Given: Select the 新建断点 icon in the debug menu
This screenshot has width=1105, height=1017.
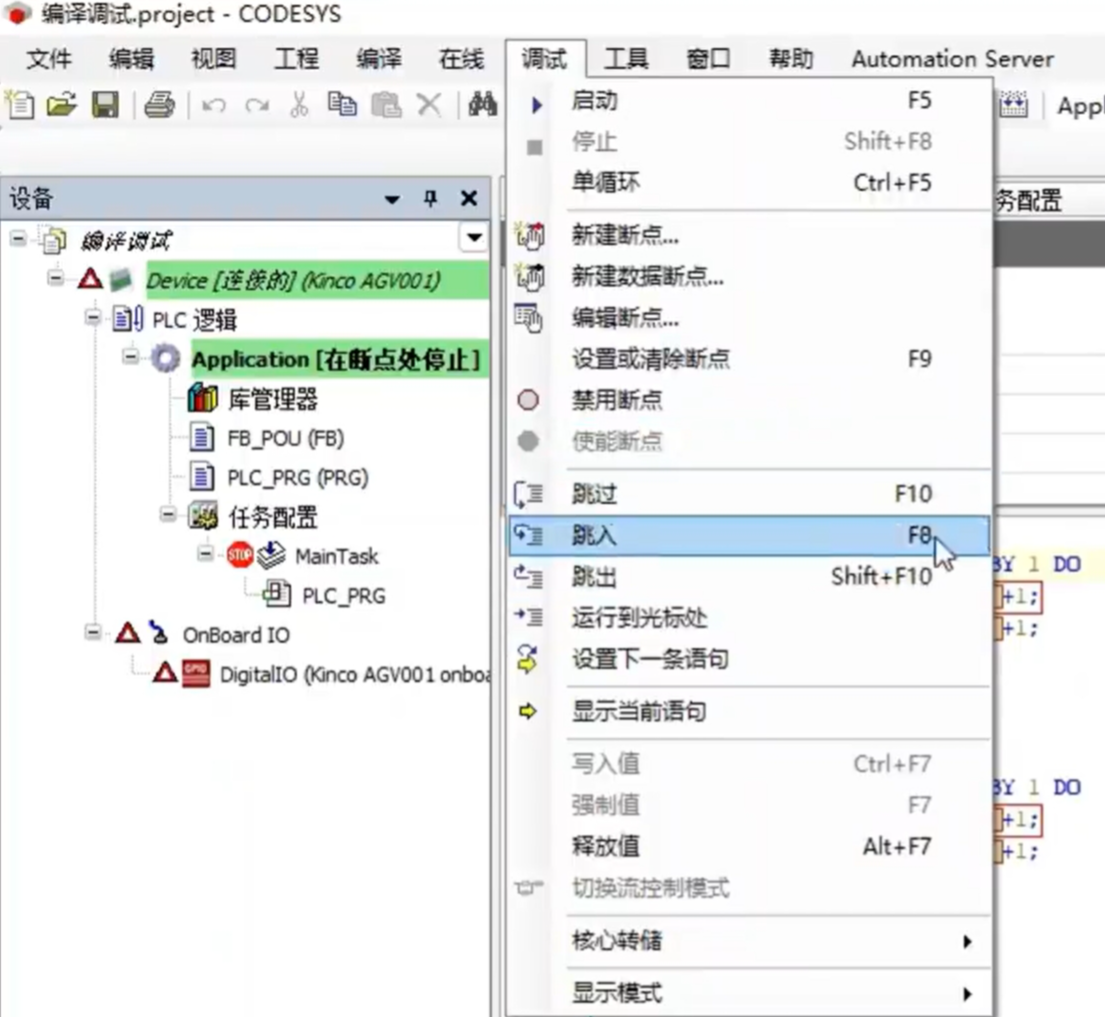Looking at the screenshot, I should pos(536,235).
